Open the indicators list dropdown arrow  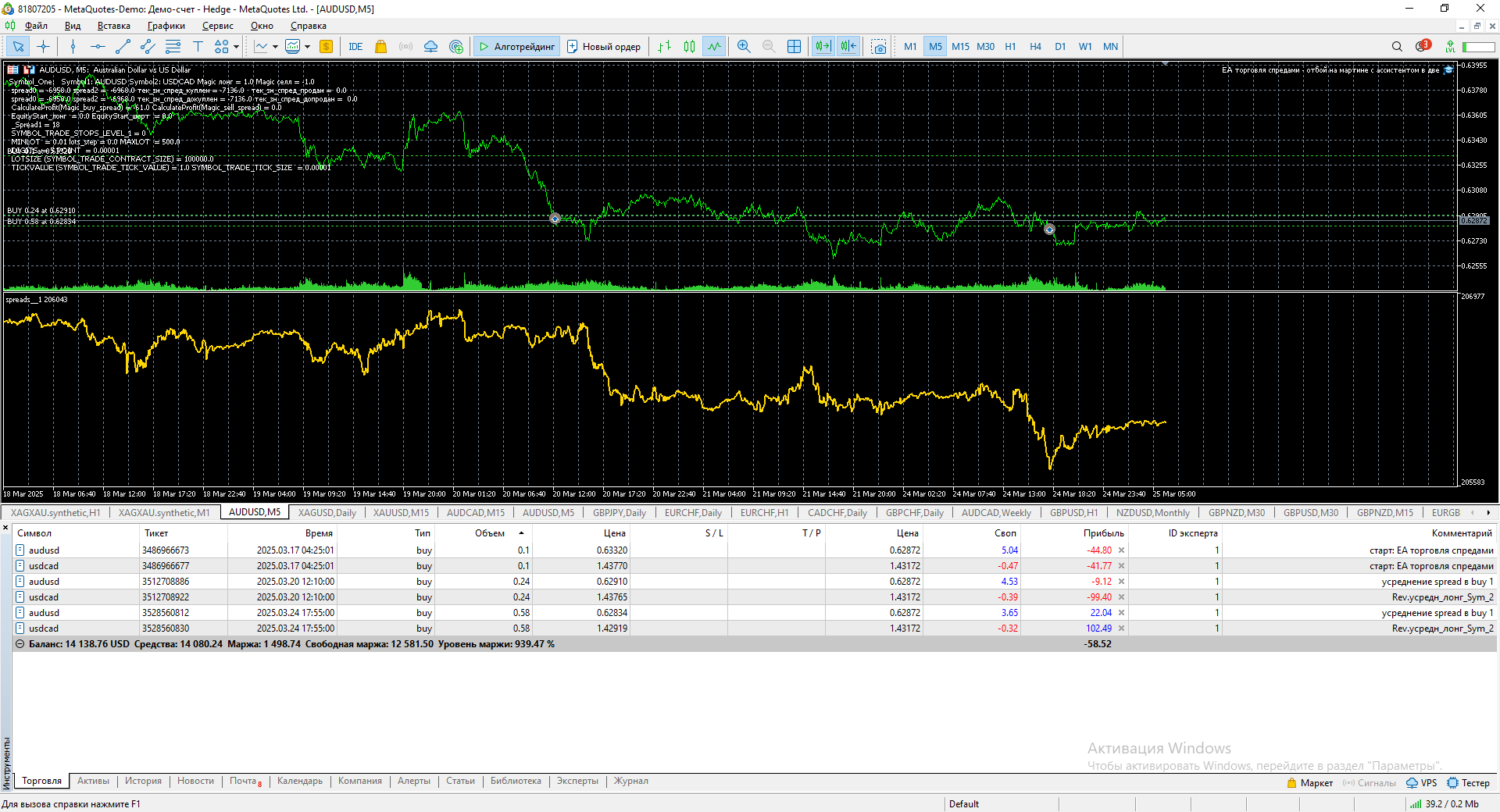275,47
